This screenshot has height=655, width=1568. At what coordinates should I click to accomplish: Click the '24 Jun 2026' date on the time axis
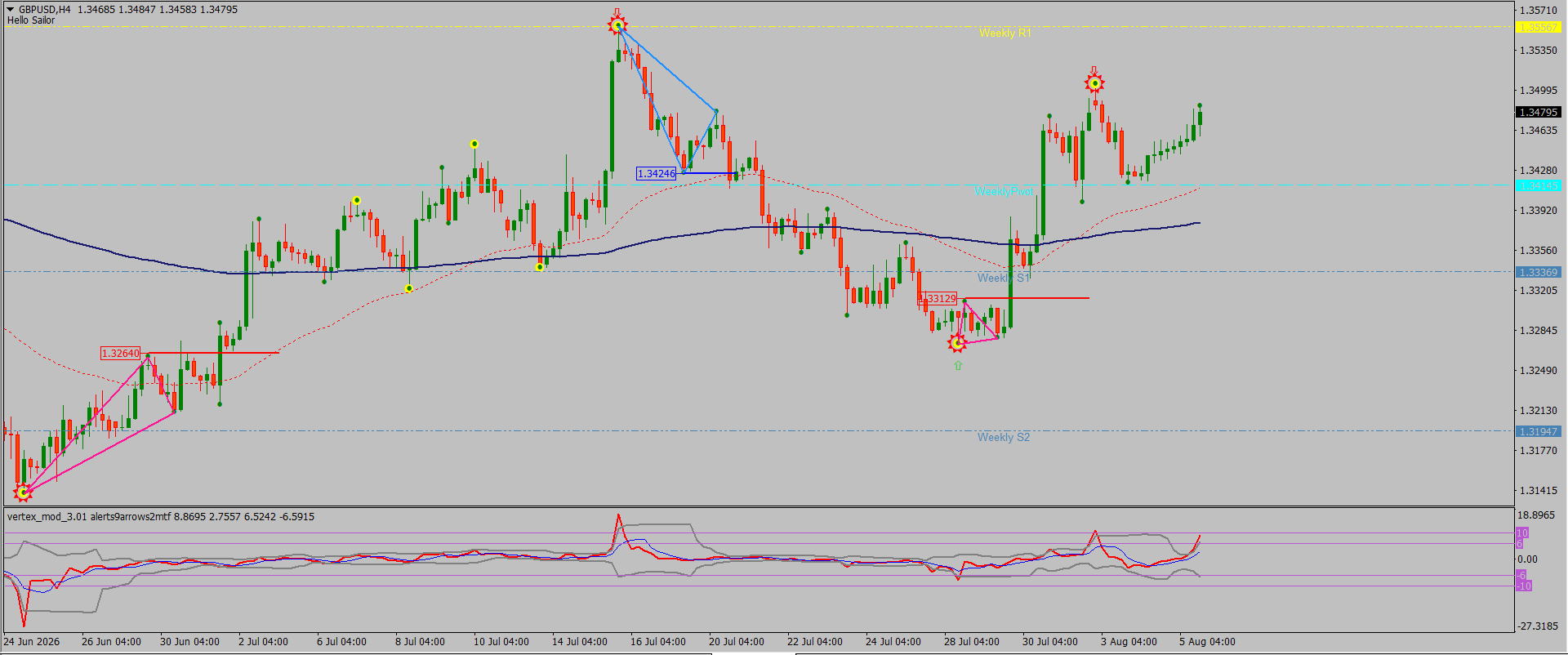click(x=32, y=641)
